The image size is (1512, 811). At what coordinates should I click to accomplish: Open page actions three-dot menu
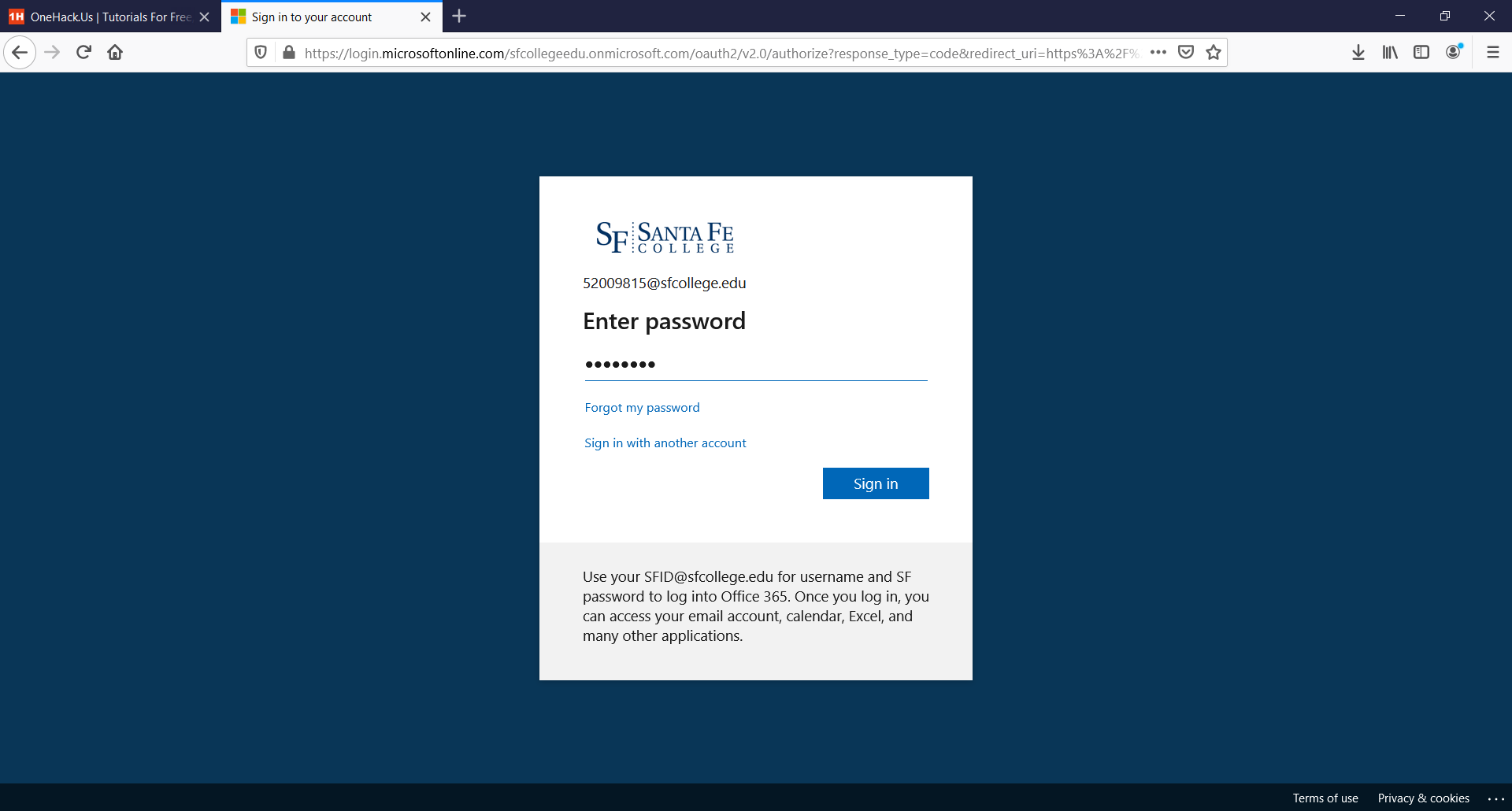1158,53
